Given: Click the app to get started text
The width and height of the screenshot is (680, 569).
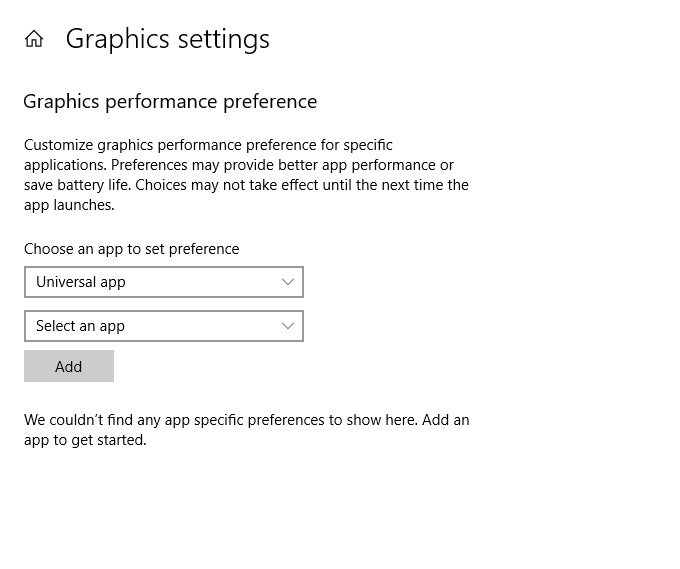Looking at the screenshot, I should click(85, 440).
